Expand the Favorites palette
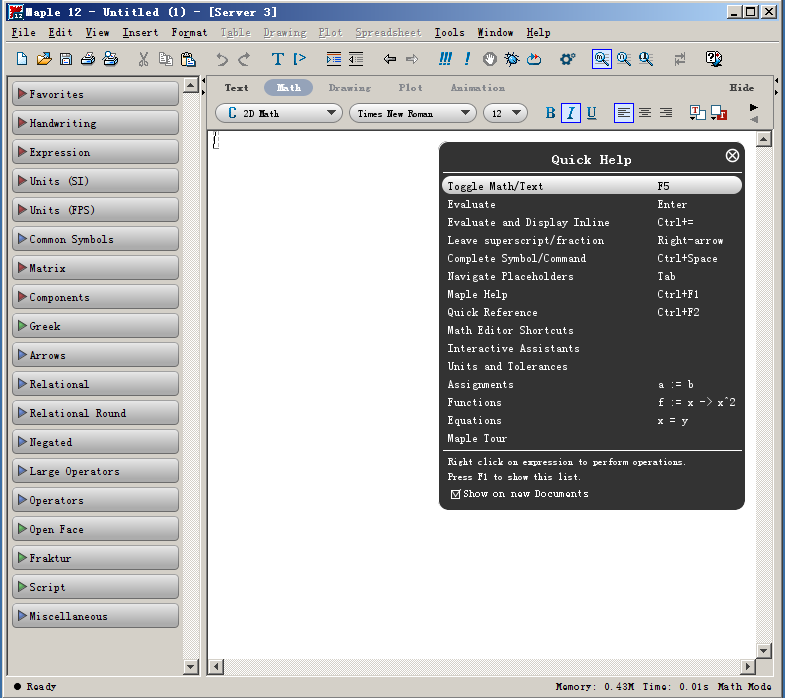 95,94
